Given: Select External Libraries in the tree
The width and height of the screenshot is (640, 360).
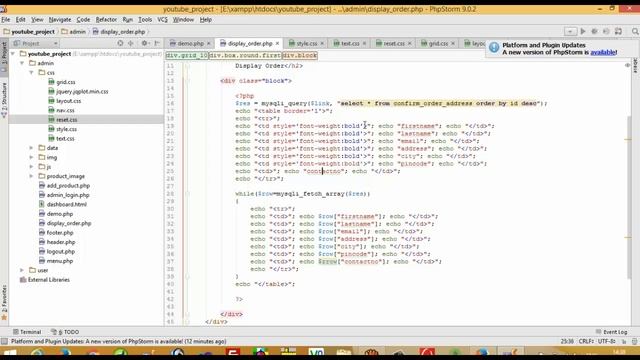Looking at the screenshot, I should pos(49,280).
